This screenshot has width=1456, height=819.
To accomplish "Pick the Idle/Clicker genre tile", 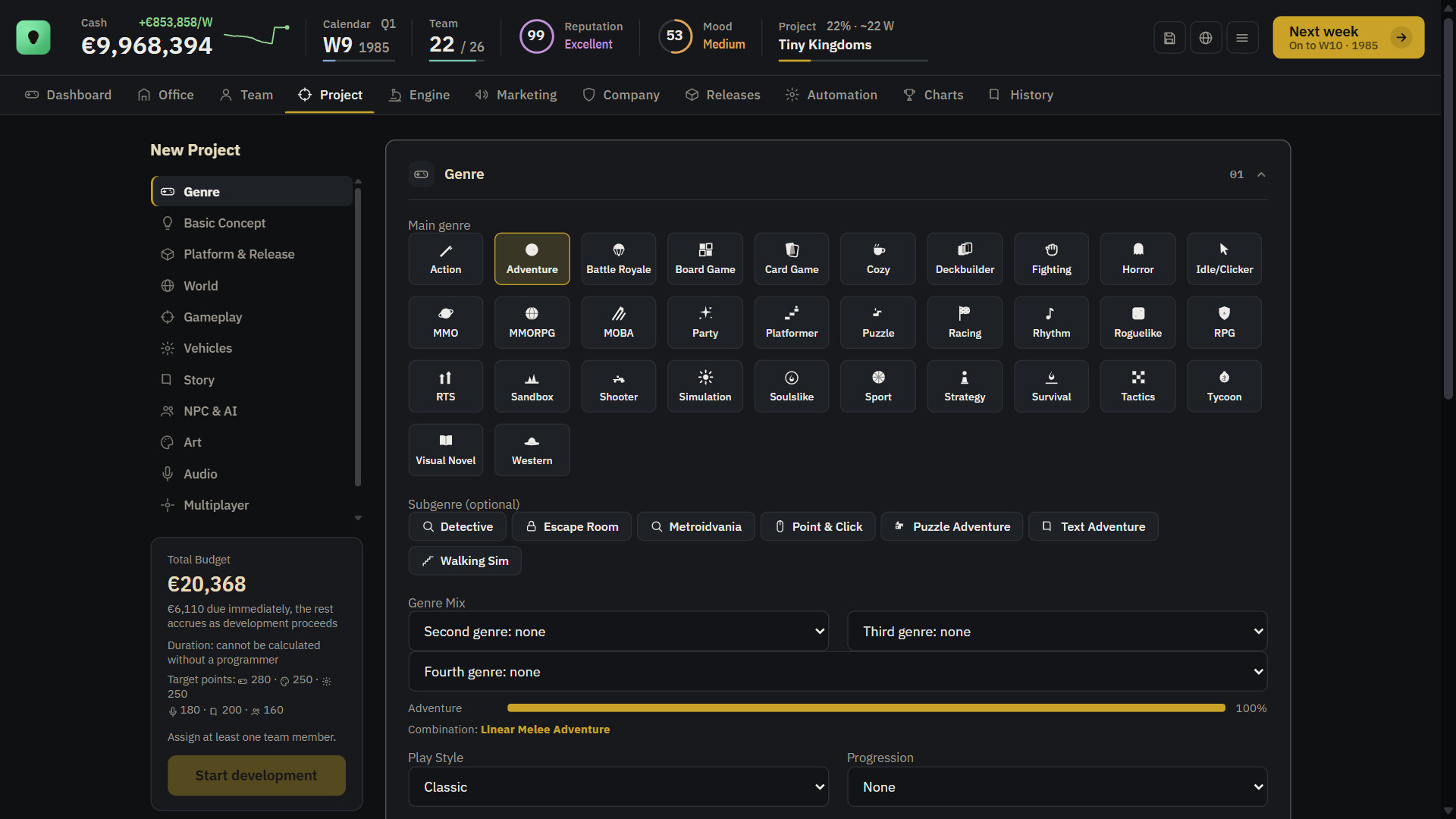I will point(1224,259).
